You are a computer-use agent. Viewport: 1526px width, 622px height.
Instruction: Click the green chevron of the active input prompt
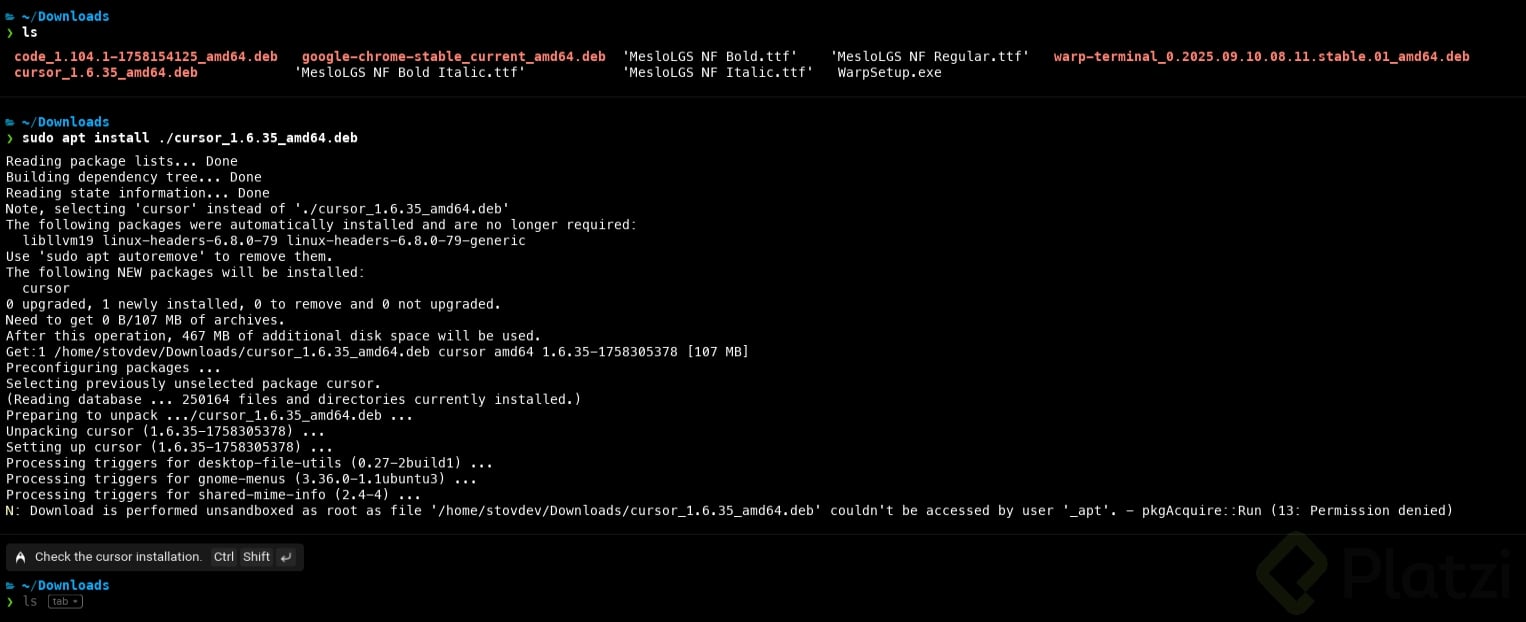pos(10,602)
